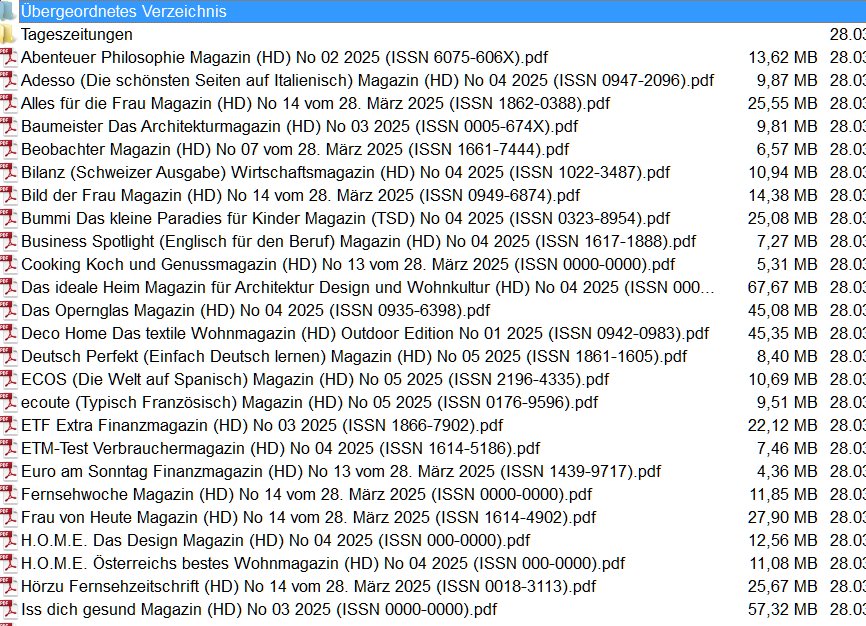Select ecoute Typisch Französisch file
The height and width of the screenshot is (626, 866).
coord(309,402)
